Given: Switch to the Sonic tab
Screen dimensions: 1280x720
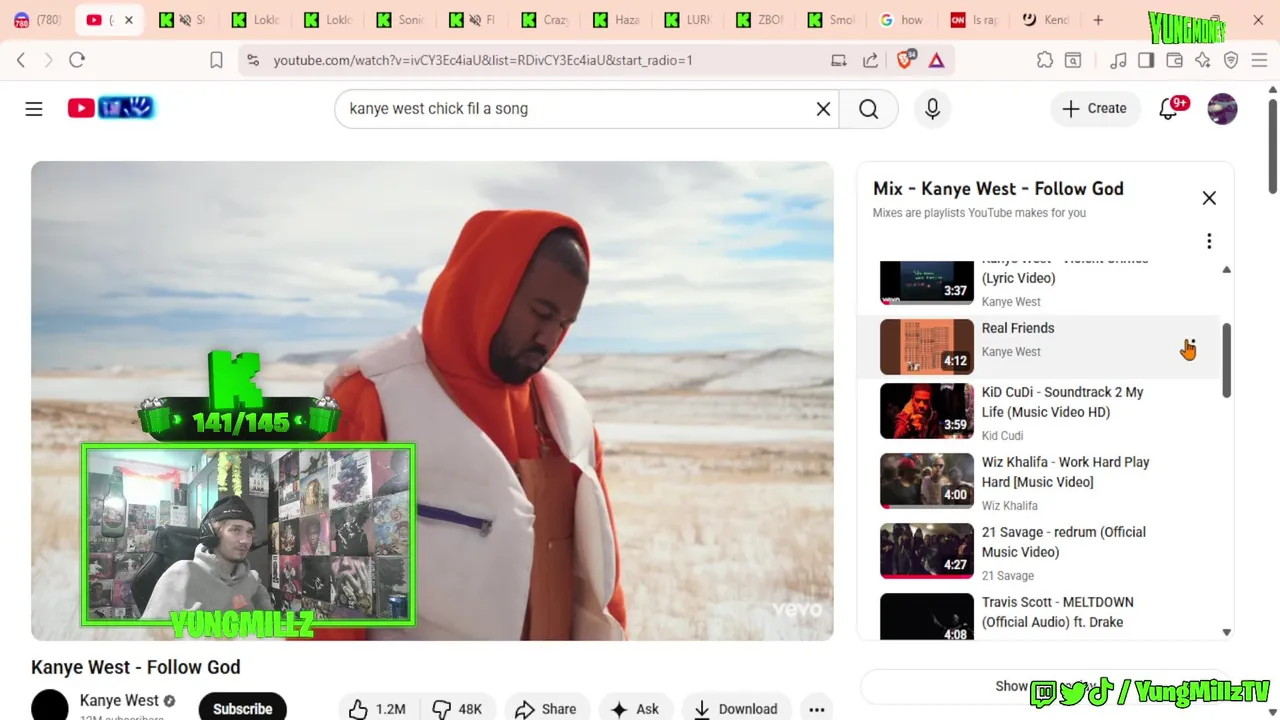Looking at the screenshot, I should 400,20.
